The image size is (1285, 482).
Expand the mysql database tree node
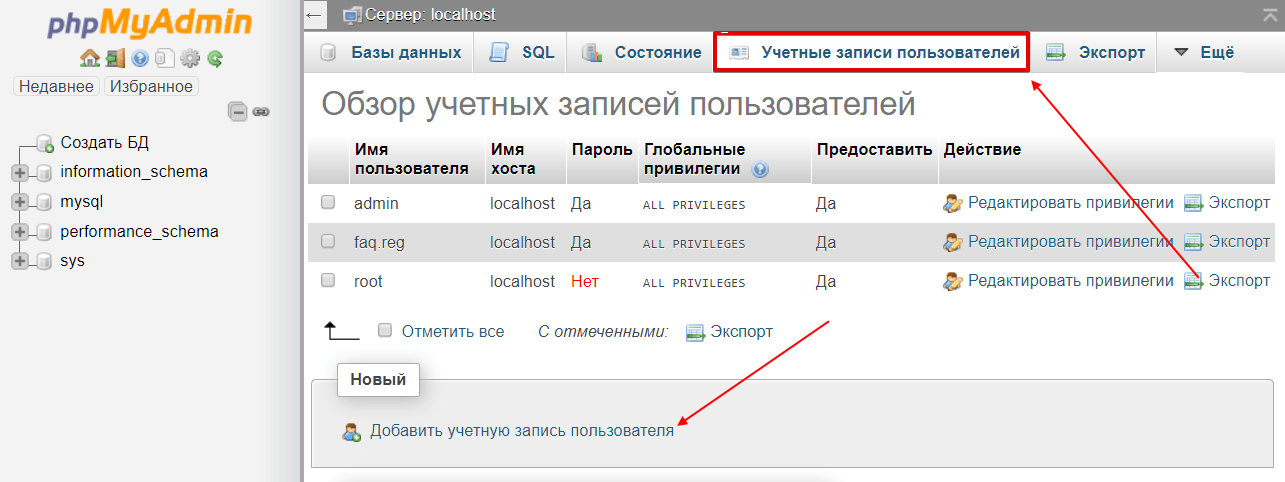[19, 202]
